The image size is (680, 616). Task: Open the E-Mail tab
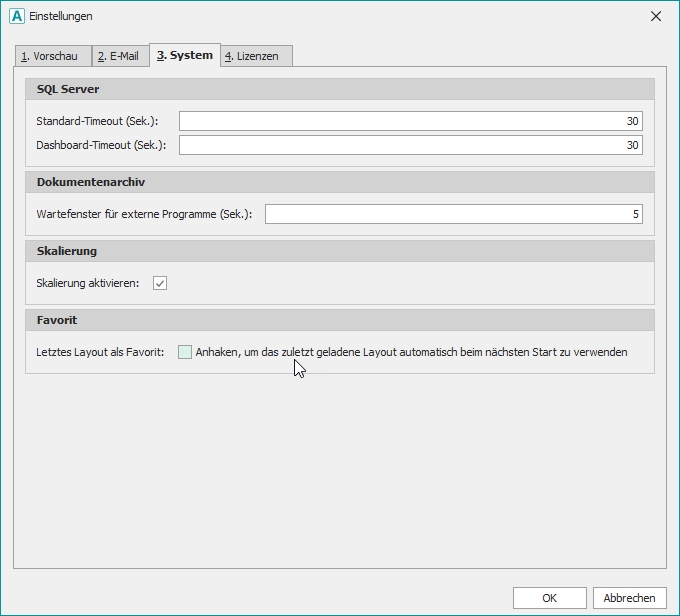120,56
